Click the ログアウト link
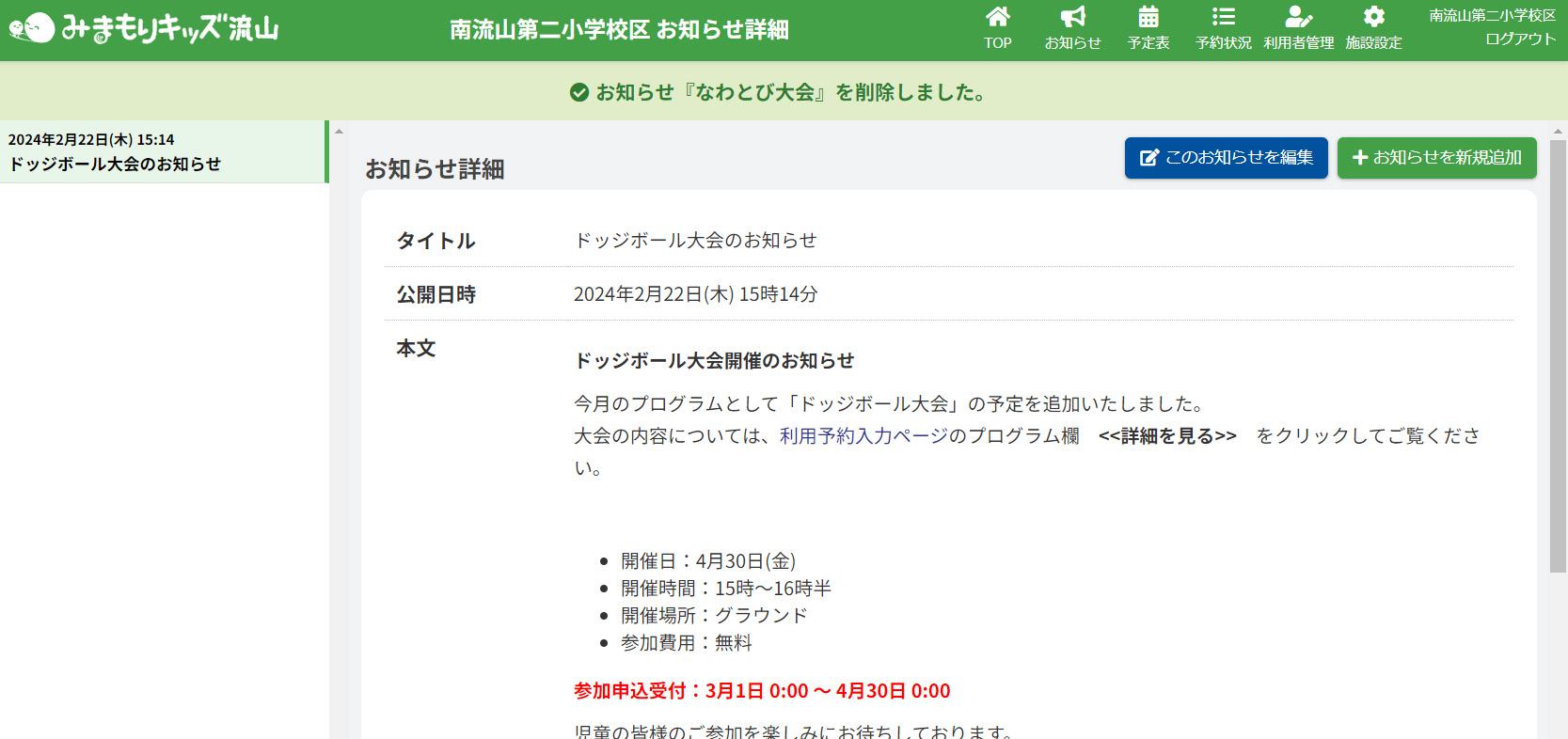1568x739 pixels. (x=1520, y=39)
